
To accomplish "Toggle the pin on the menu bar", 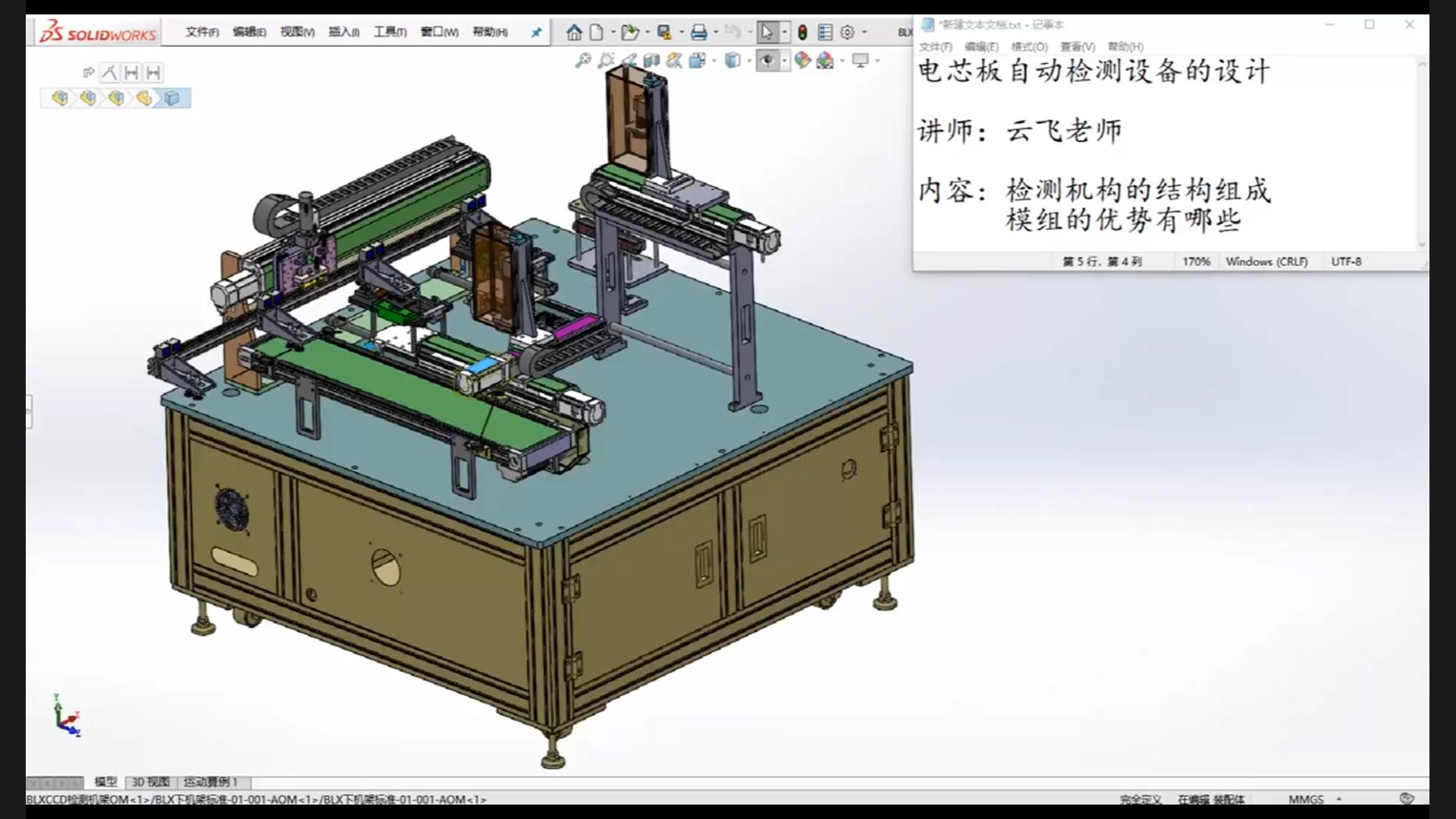I will [536, 32].
